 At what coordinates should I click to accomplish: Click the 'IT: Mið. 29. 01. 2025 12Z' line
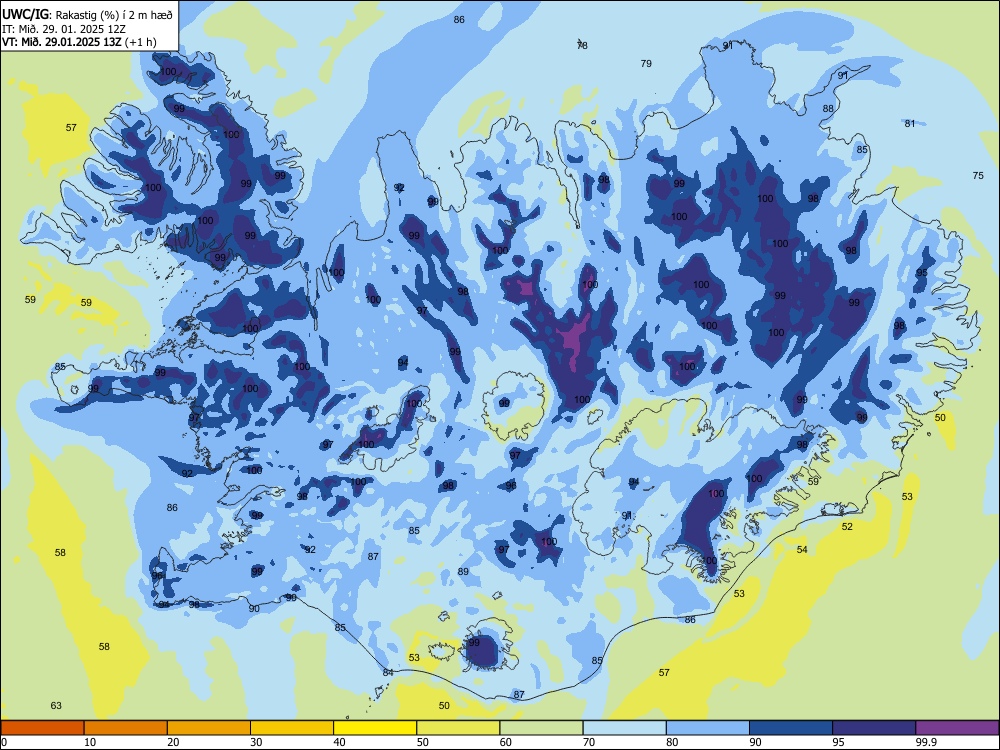point(63,29)
